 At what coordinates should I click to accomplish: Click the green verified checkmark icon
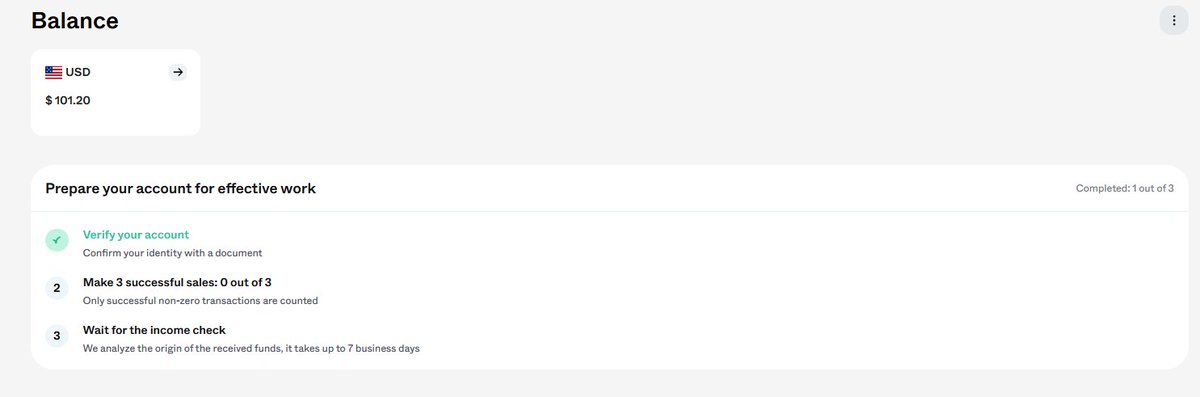[x=58, y=241]
